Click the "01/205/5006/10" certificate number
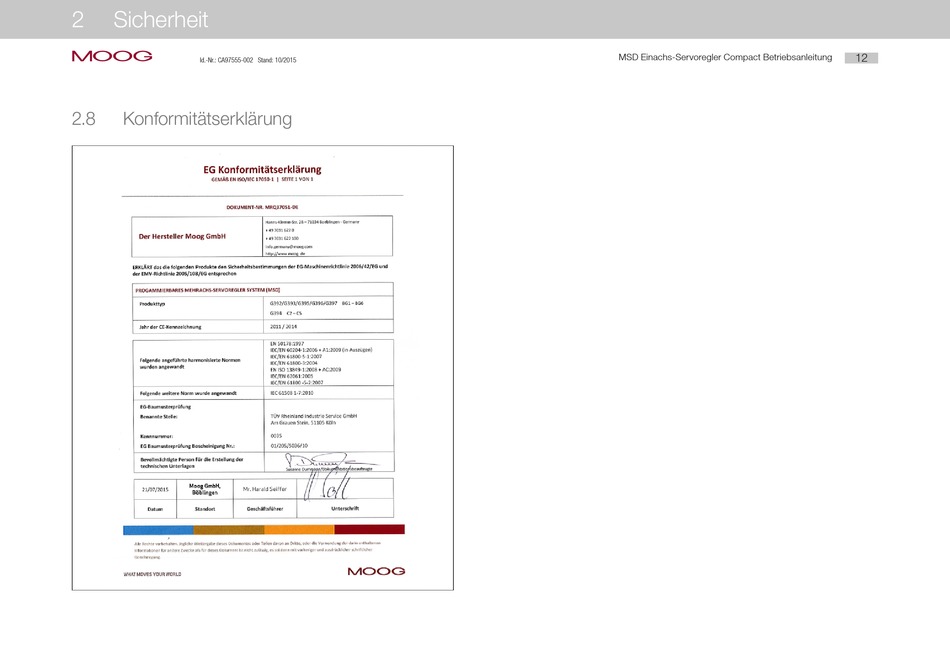This screenshot has width=950, height=672. (289, 445)
